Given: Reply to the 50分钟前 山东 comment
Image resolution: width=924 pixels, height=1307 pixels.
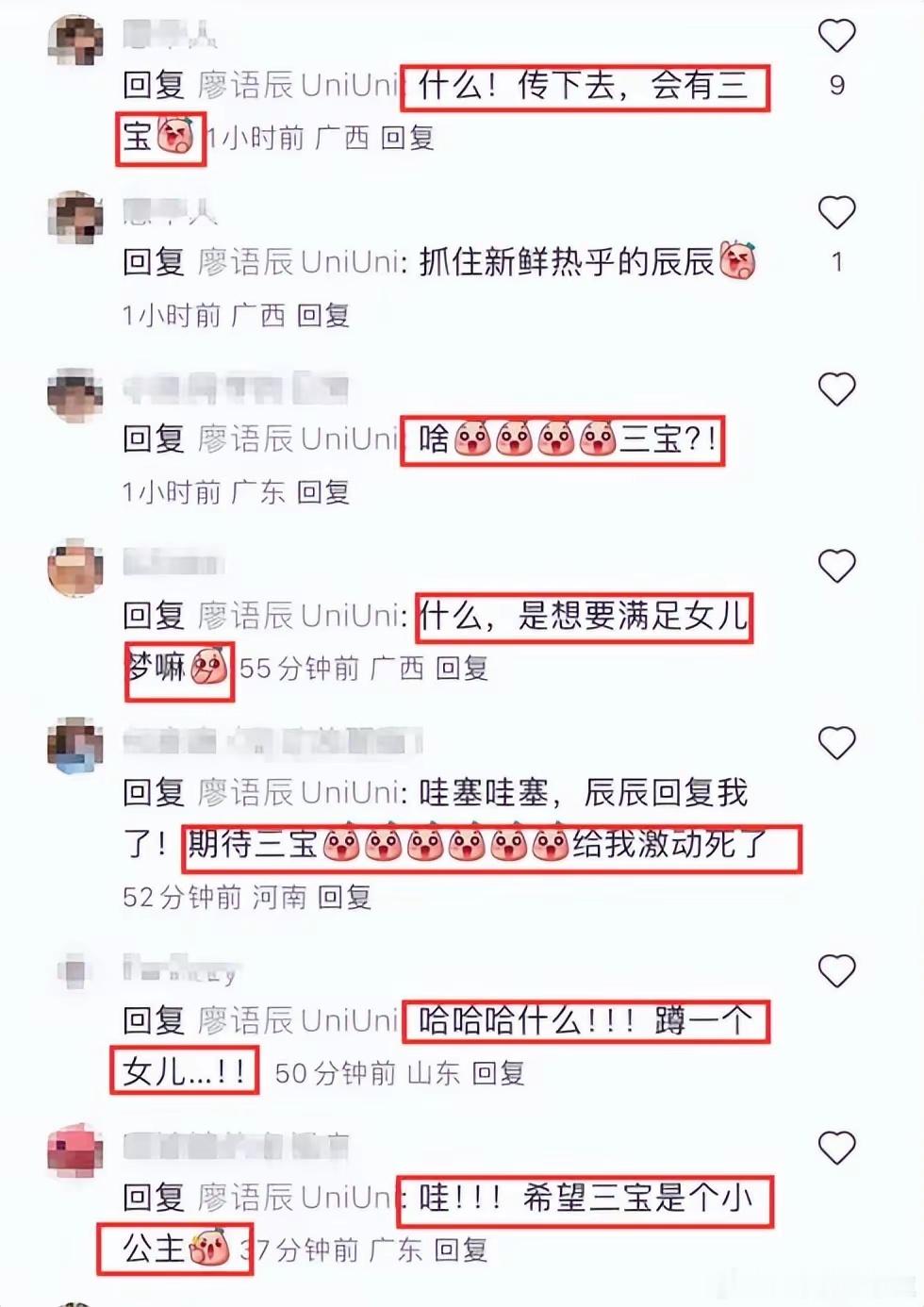Looking at the screenshot, I should point(499,1073).
